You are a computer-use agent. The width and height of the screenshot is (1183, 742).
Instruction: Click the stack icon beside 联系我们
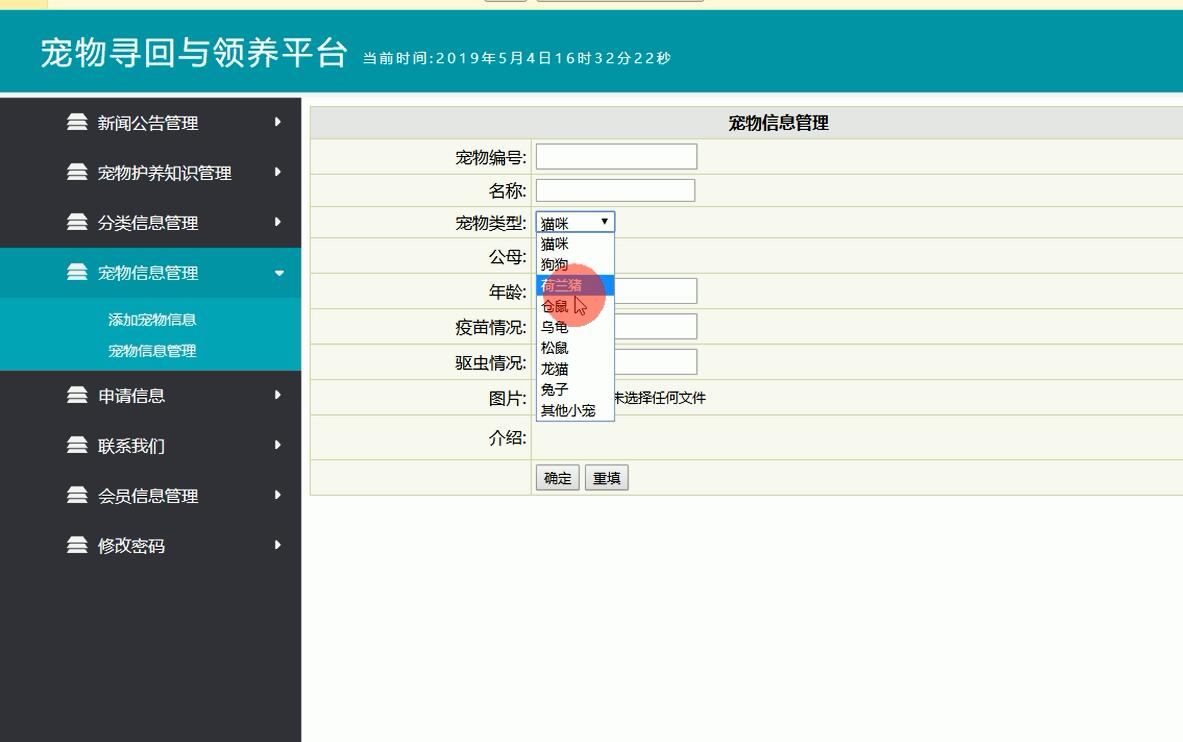click(77, 445)
